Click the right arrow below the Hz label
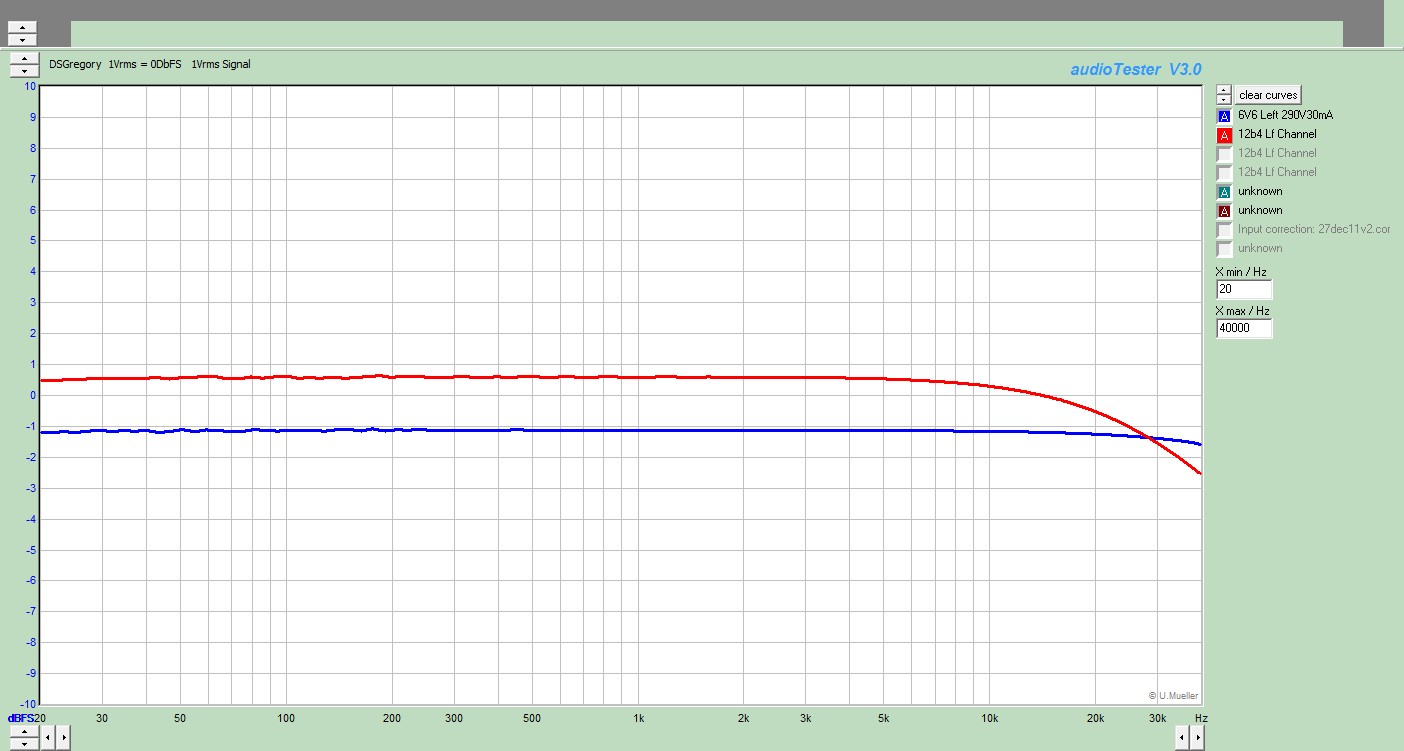The height and width of the screenshot is (751, 1404). tap(1197, 738)
